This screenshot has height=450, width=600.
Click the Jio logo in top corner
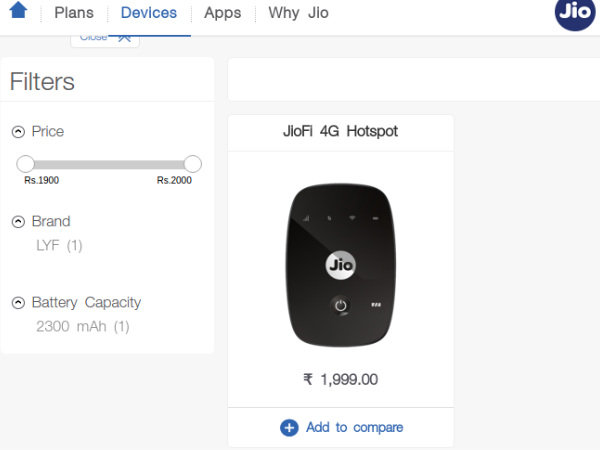tap(576, 13)
